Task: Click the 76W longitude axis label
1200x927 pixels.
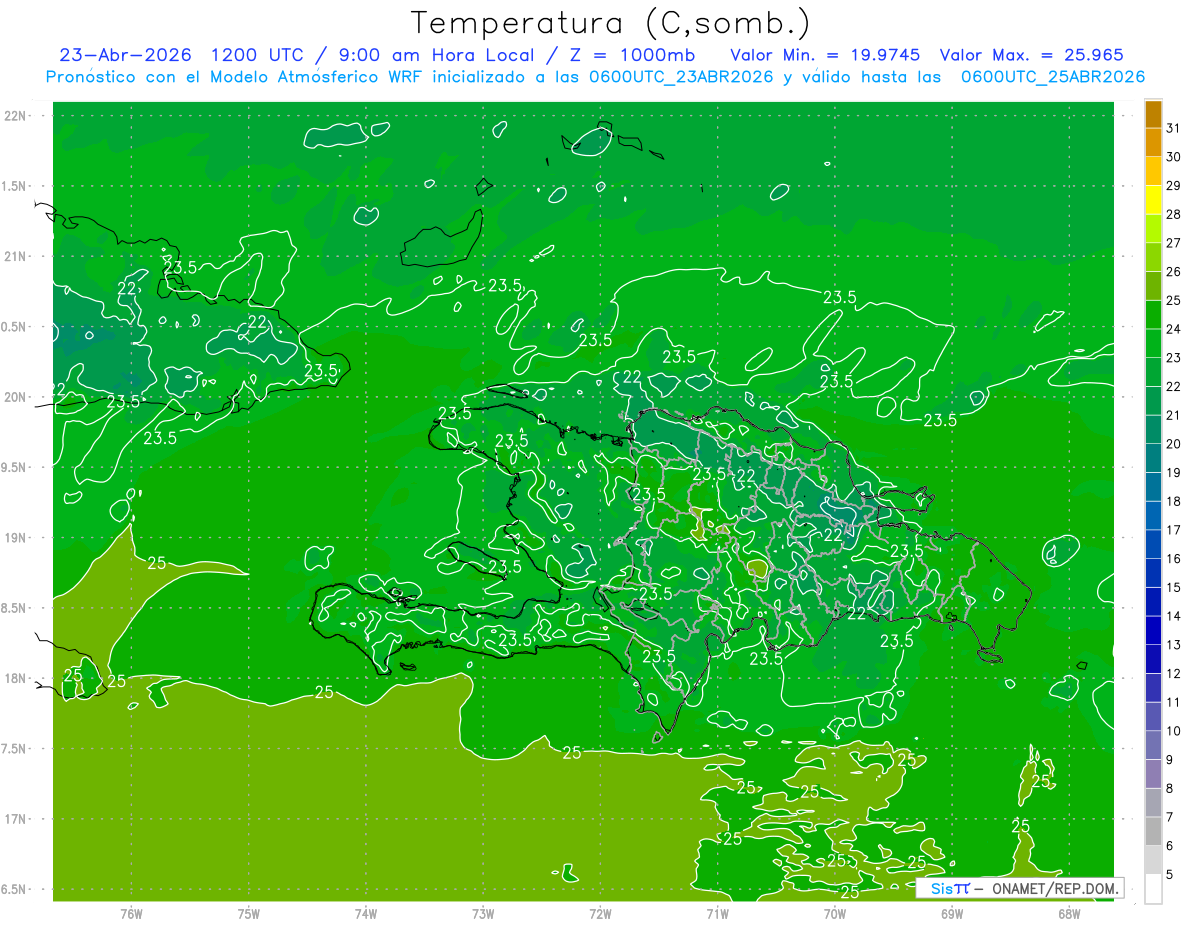Action: tap(131, 914)
